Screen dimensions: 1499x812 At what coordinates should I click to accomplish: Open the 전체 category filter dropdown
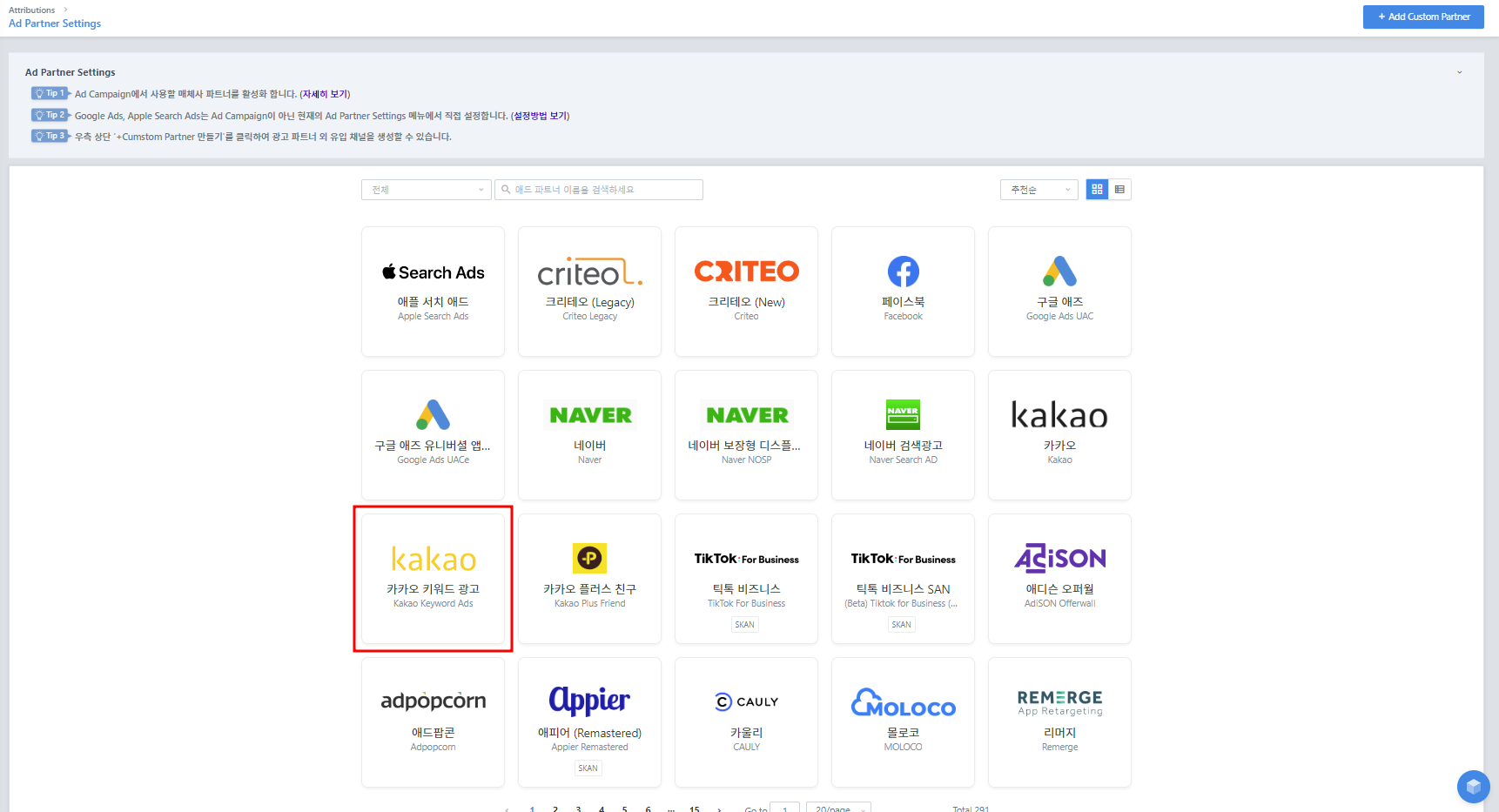click(427, 190)
